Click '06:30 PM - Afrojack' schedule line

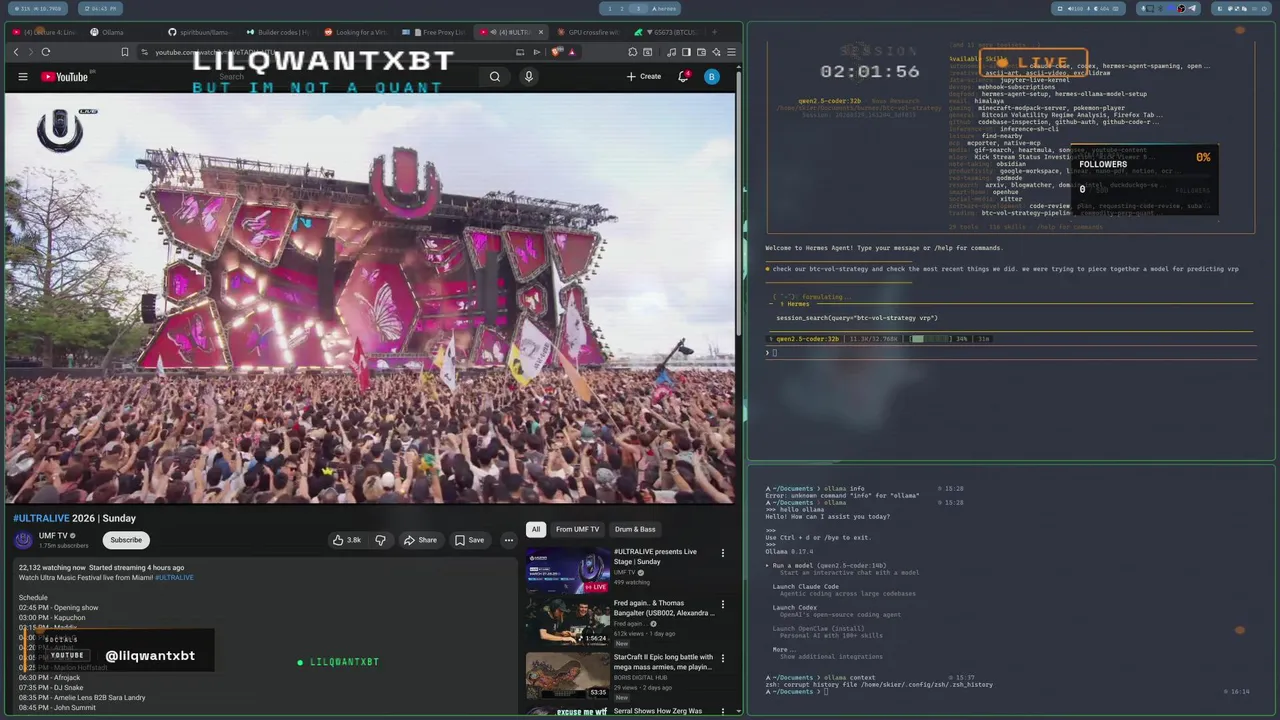(49, 678)
